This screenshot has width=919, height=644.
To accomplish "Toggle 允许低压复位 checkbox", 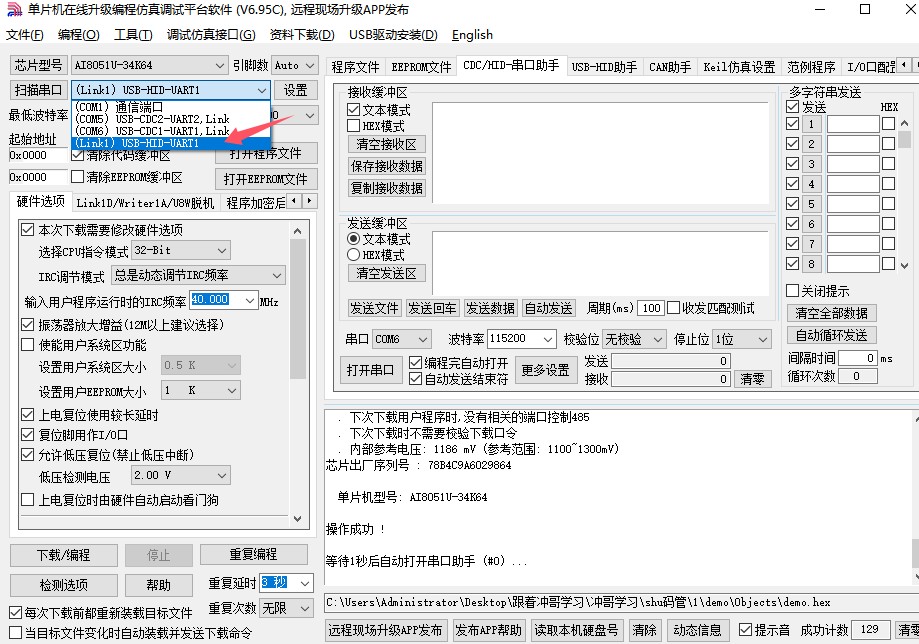I will click(28, 455).
